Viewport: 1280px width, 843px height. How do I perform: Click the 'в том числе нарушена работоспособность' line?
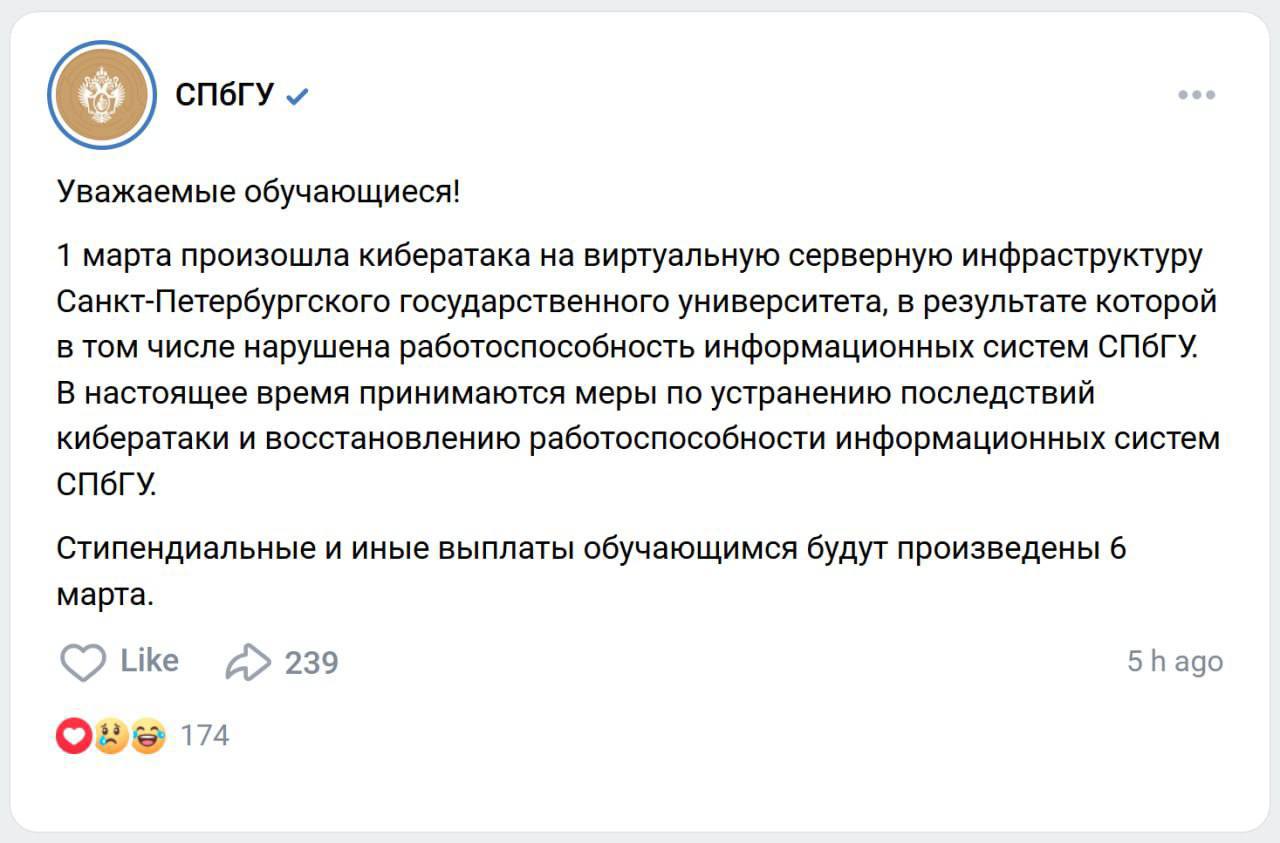tap(626, 348)
